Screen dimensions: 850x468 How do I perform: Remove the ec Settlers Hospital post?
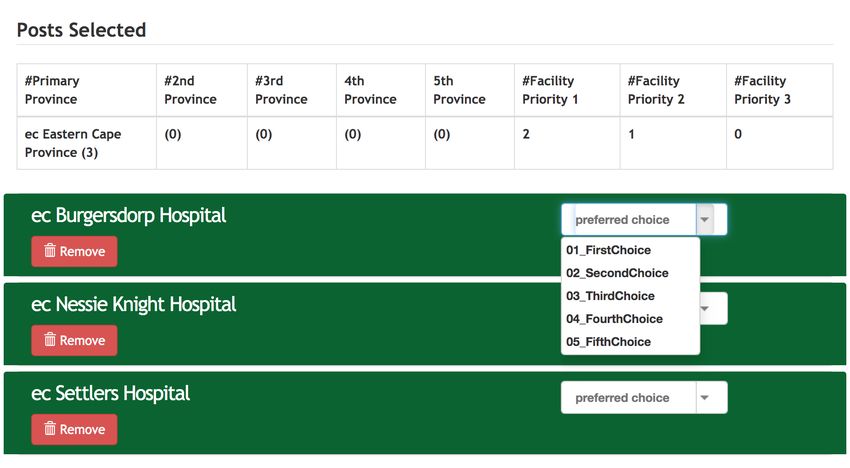click(x=74, y=429)
